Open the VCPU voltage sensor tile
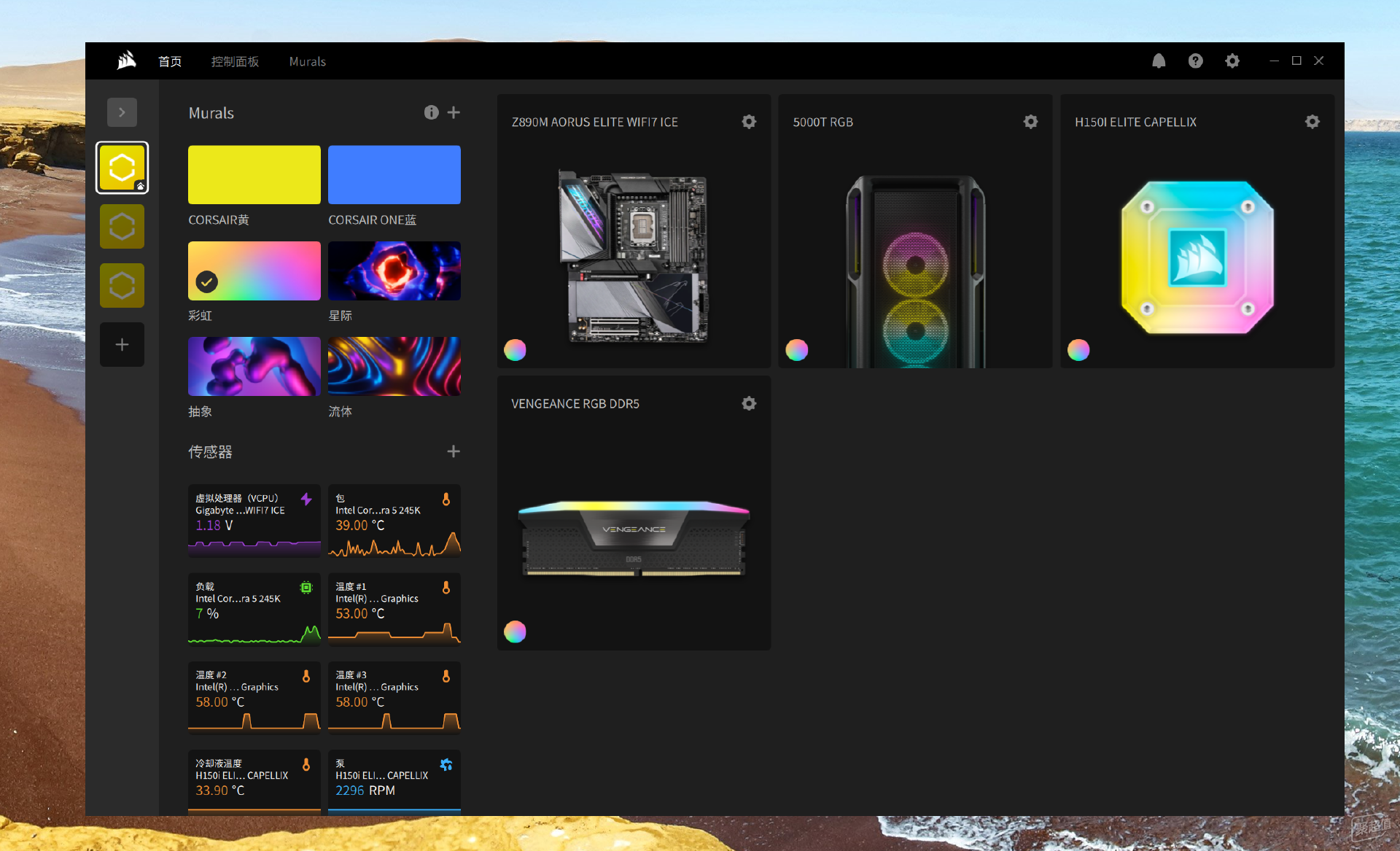 254,521
